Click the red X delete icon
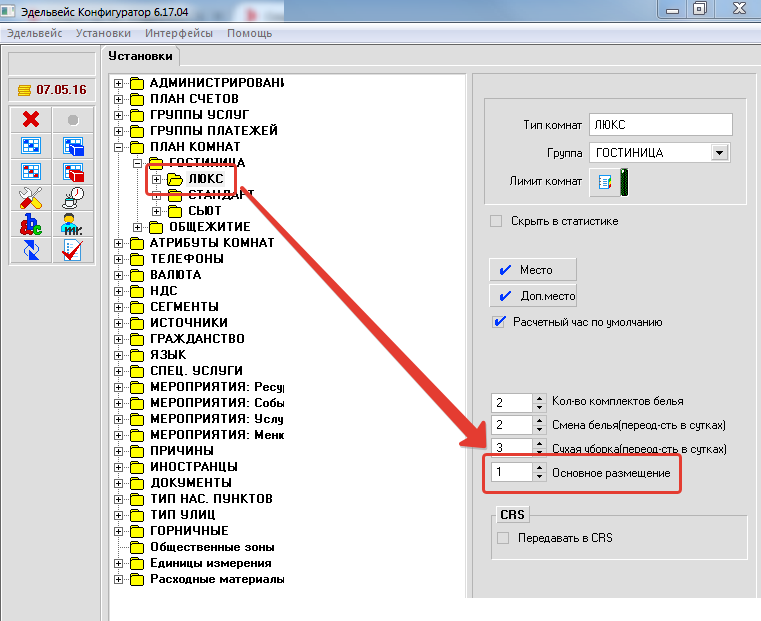The height and width of the screenshot is (621, 761). tap(31, 120)
